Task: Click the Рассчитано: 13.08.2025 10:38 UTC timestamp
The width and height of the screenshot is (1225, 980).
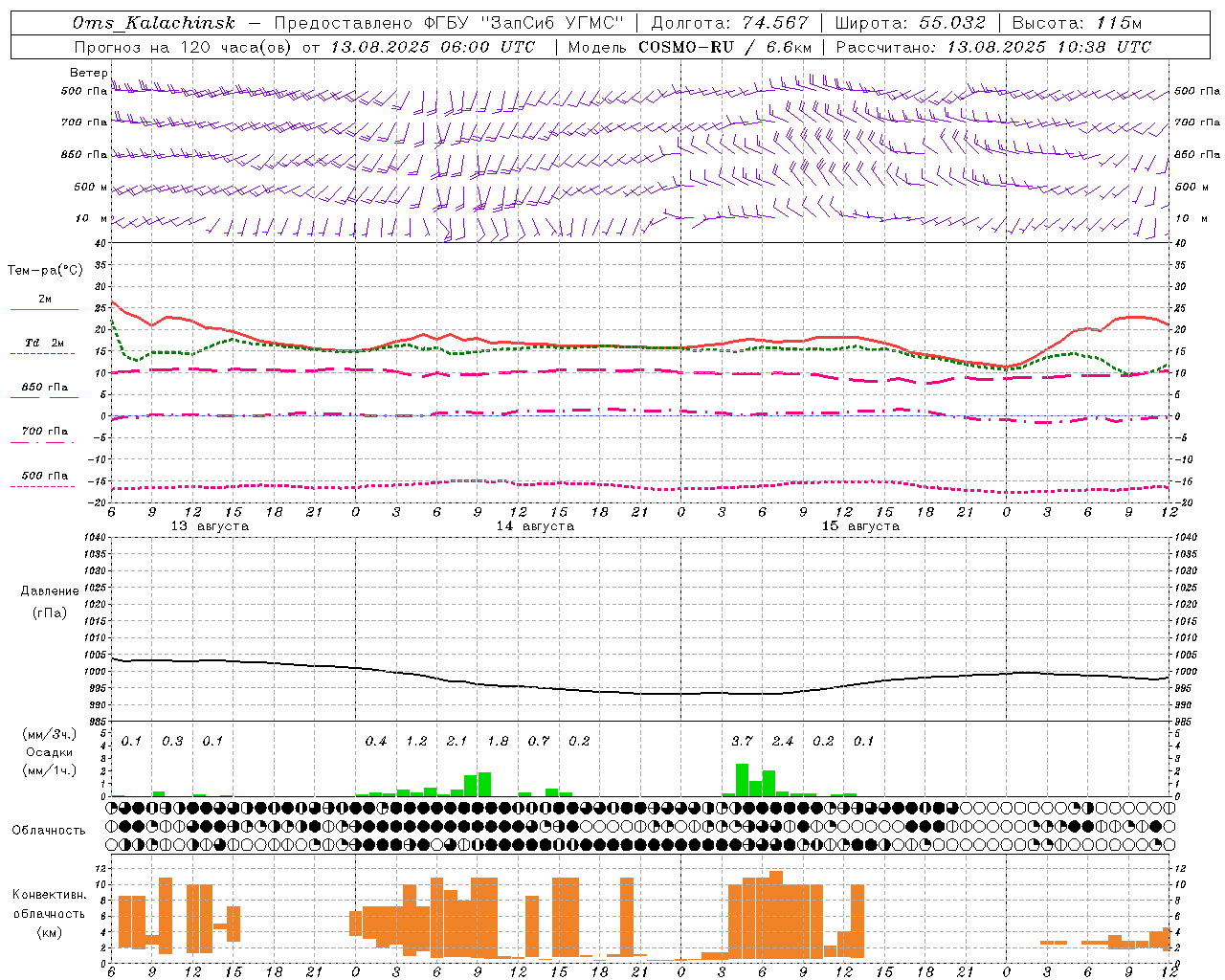Action: pyautogui.click(x=993, y=47)
